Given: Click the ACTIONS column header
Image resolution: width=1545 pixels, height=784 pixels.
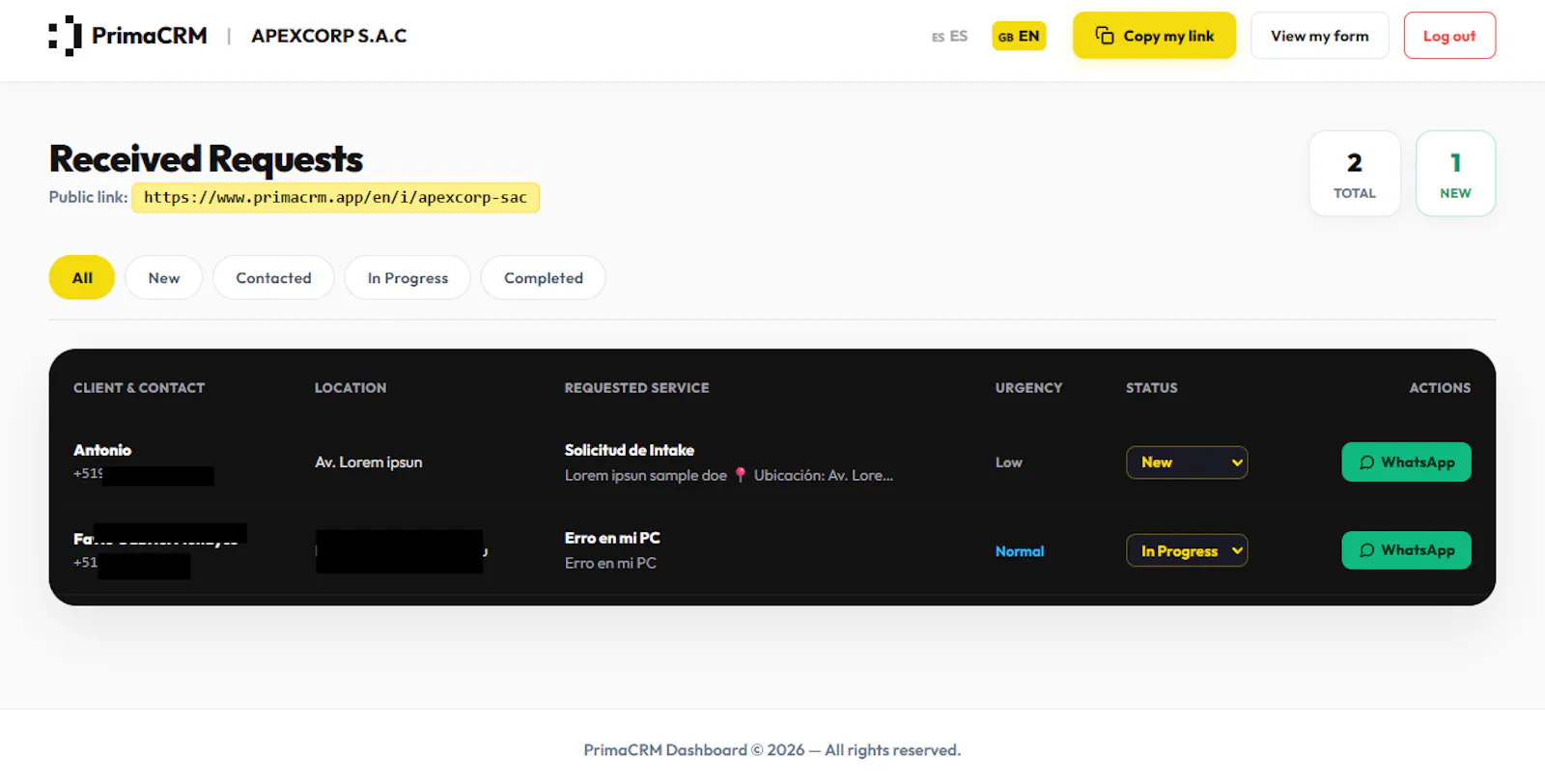Looking at the screenshot, I should pos(1440,388).
